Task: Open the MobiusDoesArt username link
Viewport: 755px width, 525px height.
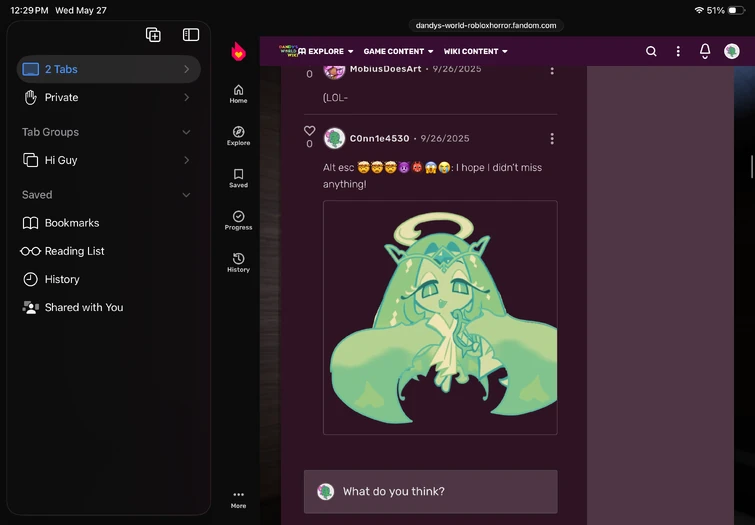Action: [x=386, y=69]
